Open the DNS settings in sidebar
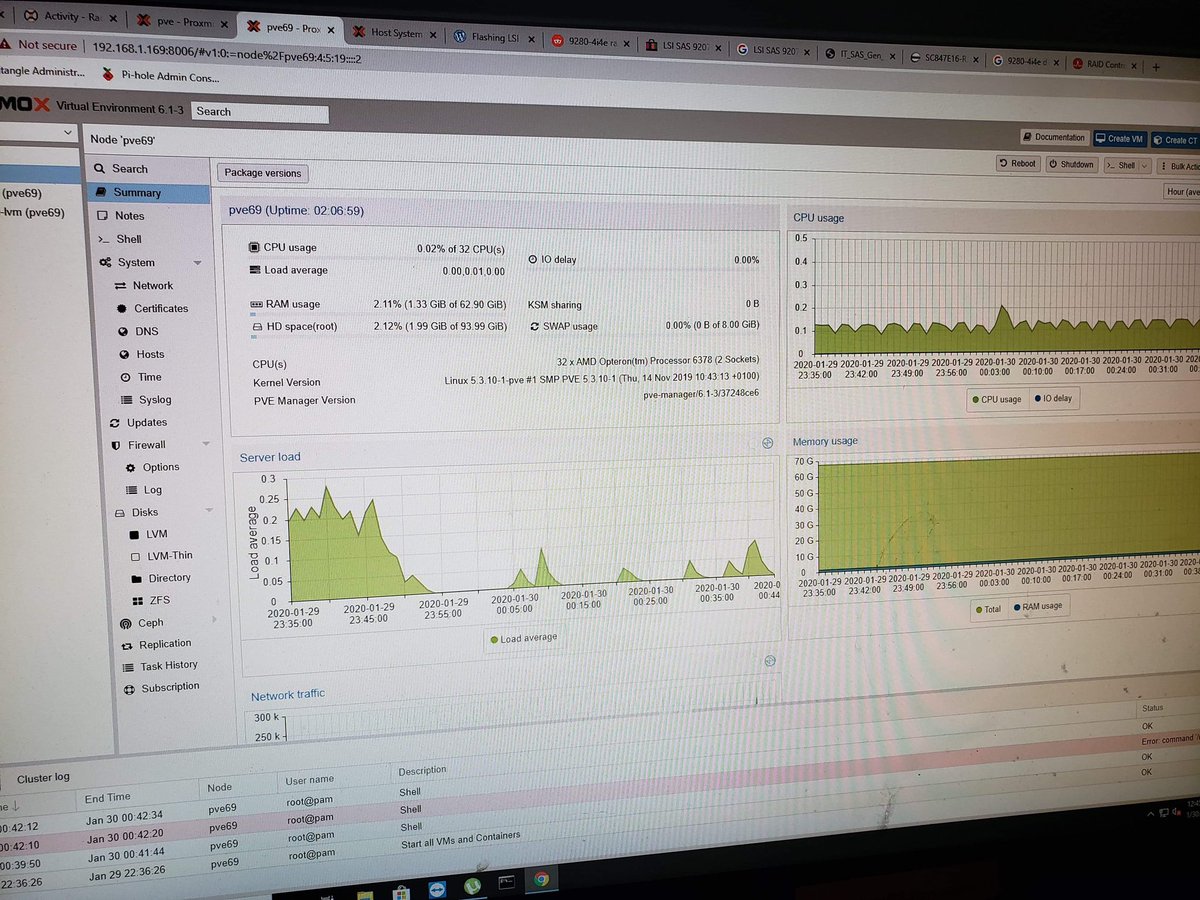This screenshot has width=1200, height=900. pyautogui.click(x=147, y=332)
